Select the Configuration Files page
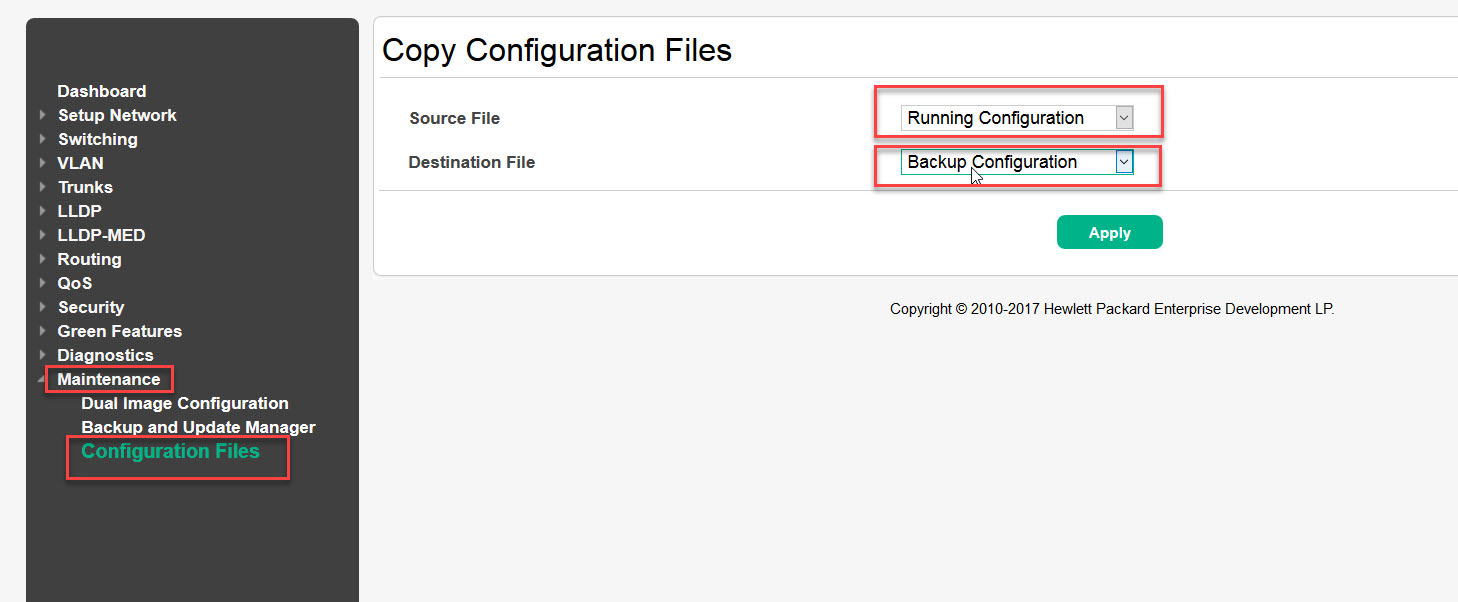Image resolution: width=1458 pixels, height=602 pixels. [170, 451]
